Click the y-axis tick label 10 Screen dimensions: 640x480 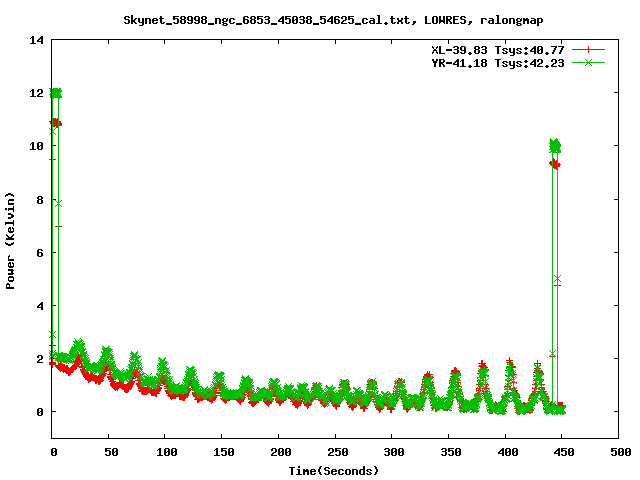tap(36, 146)
